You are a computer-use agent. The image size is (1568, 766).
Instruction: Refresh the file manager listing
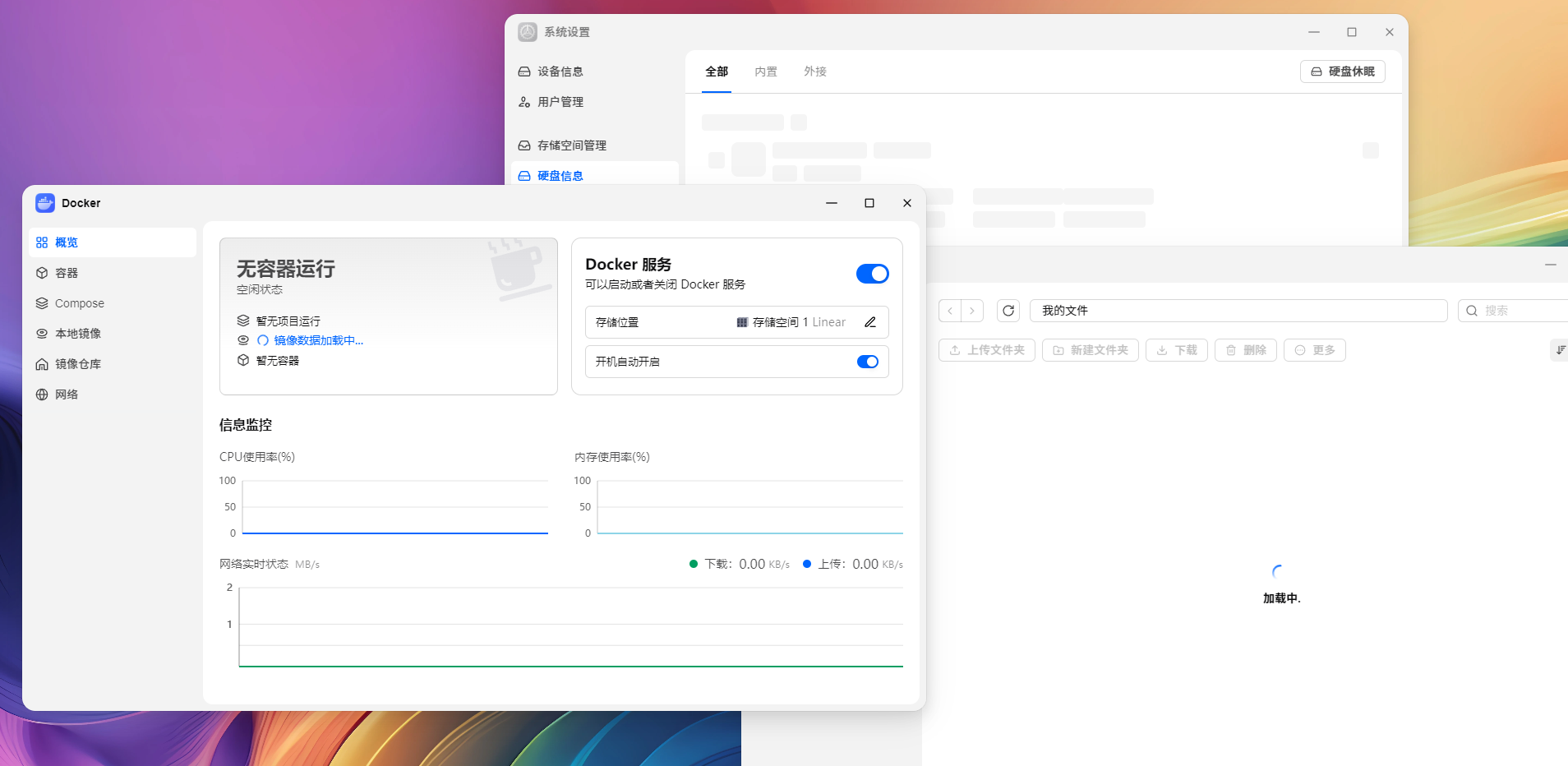(x=1008, y=311)
